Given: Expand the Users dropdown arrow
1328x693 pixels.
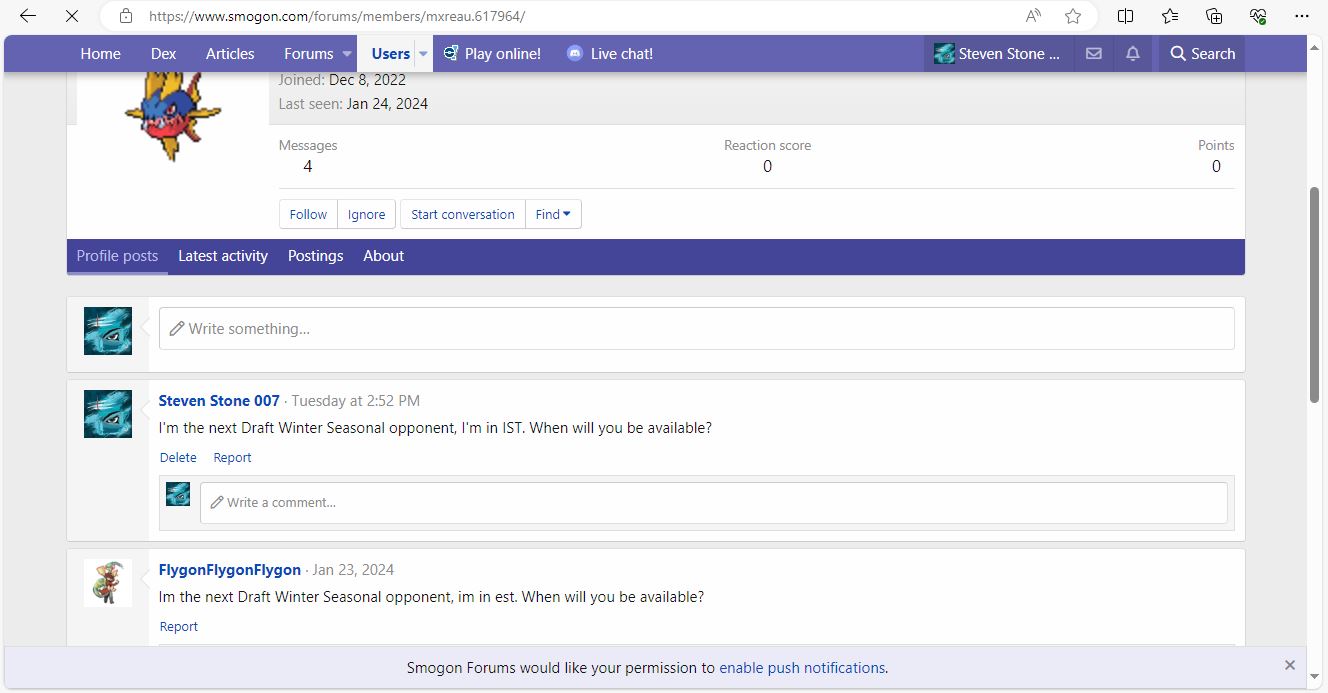Looking at the screenshot, I should pos(423,54).
